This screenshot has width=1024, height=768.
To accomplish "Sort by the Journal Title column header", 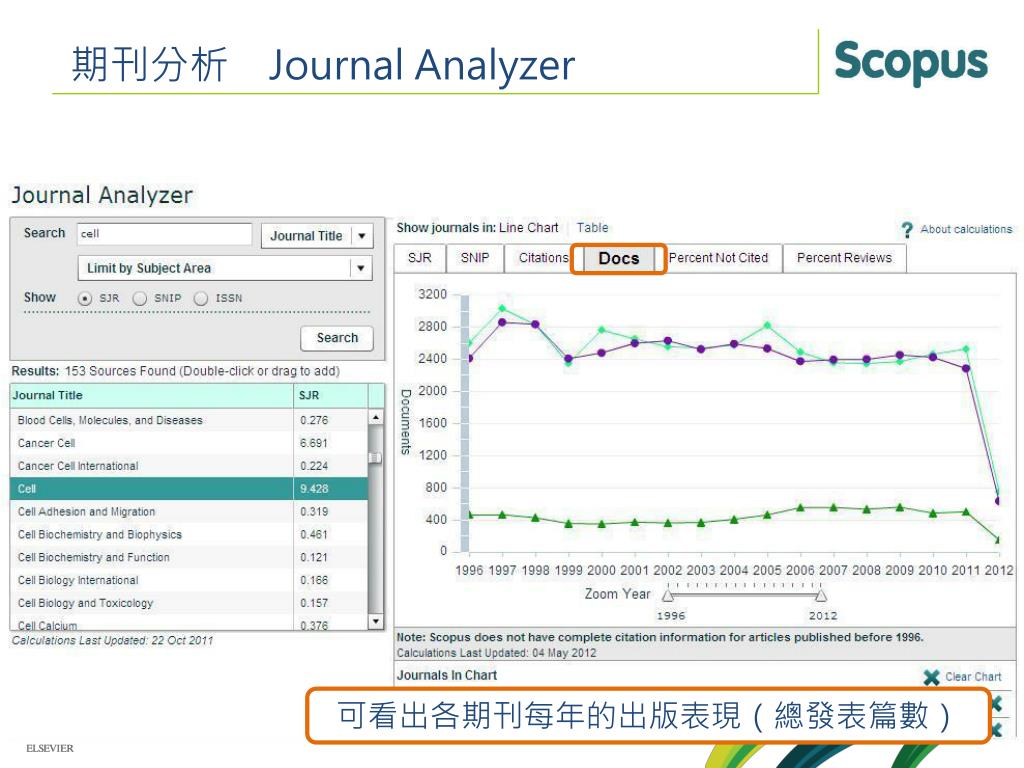I will 152,396.
